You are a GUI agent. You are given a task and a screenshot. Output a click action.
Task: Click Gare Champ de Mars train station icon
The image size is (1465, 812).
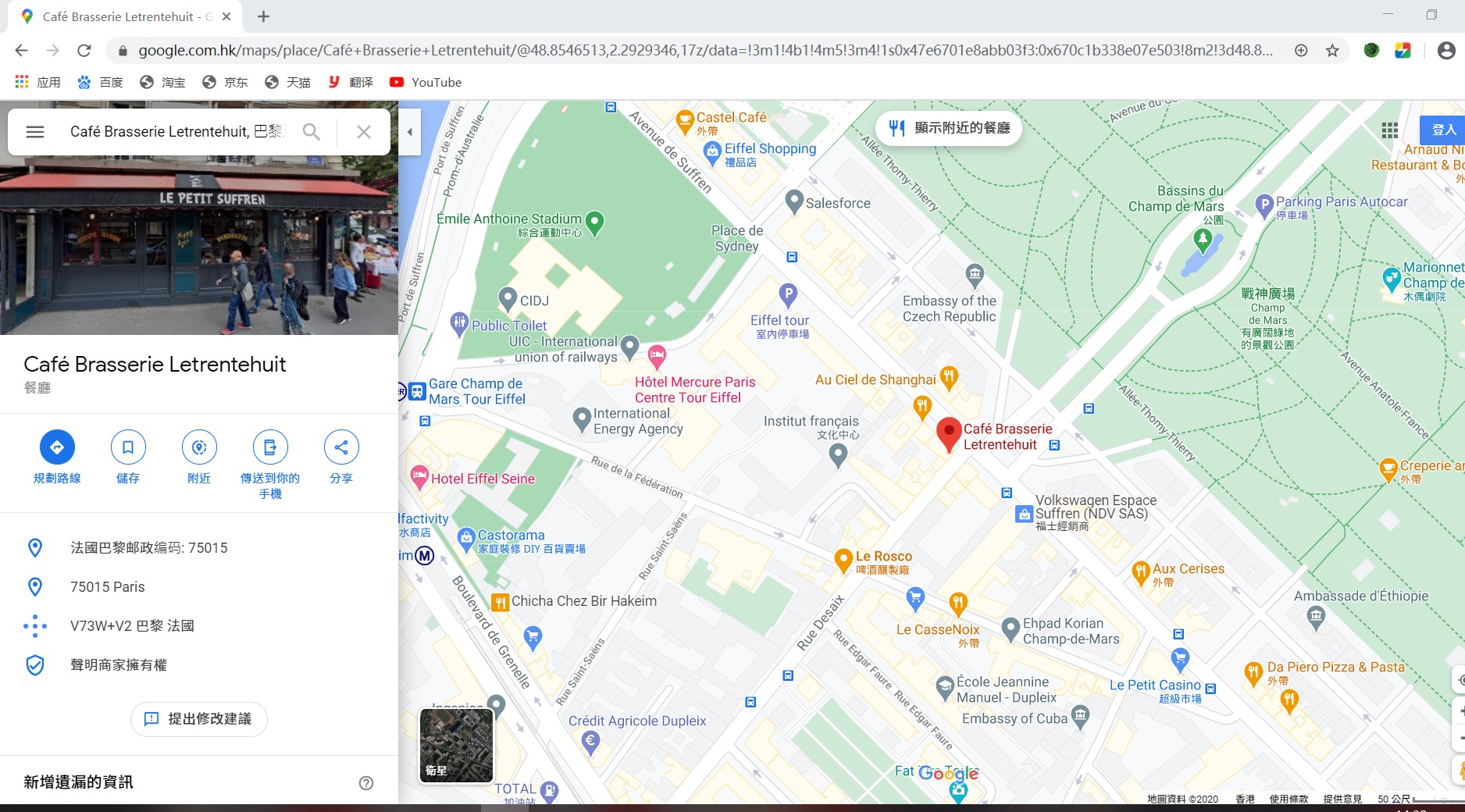pyautogui.click(x=418, y=390)
